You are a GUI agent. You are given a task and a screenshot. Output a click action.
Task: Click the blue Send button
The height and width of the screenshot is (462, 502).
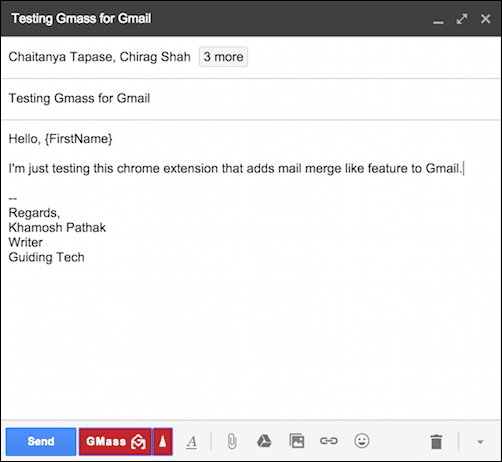41,442
